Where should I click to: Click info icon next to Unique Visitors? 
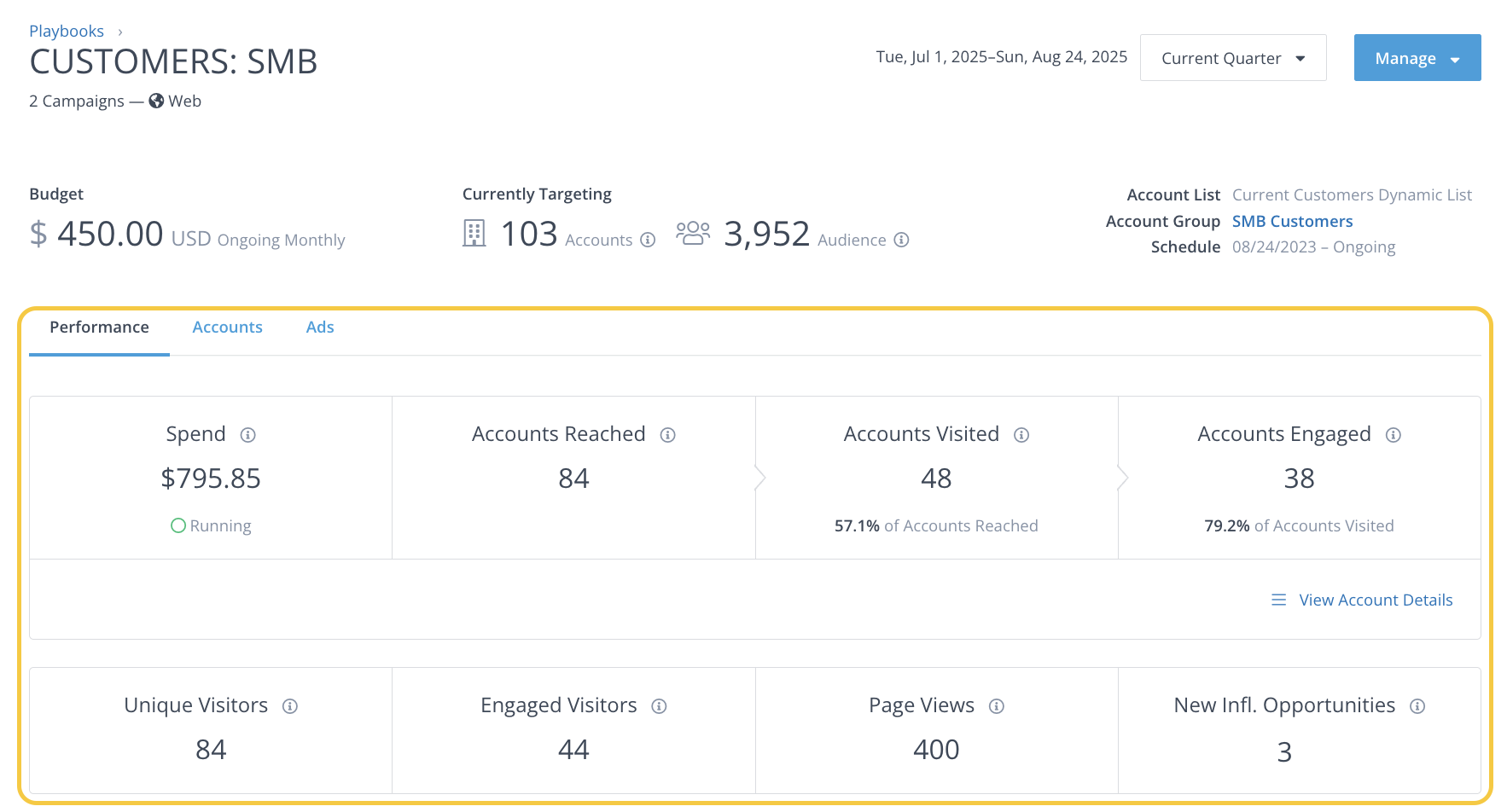[290, 706]
